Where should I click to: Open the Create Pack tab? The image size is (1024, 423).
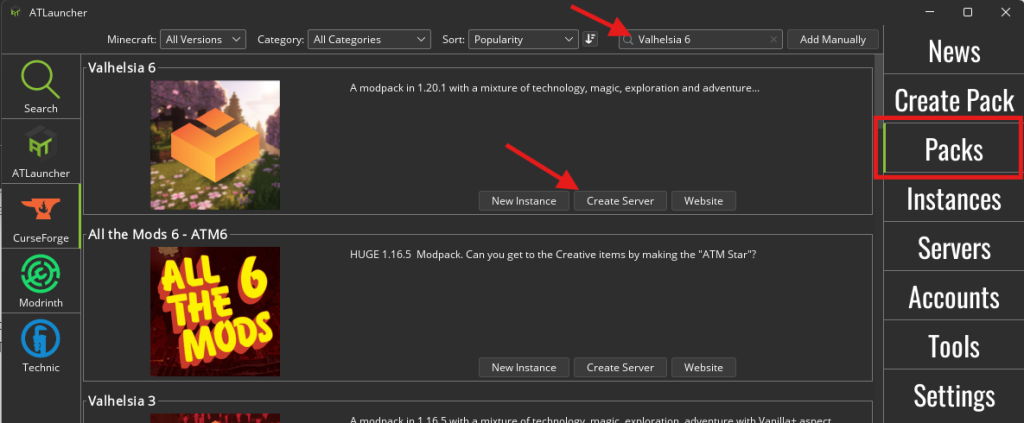953,100
